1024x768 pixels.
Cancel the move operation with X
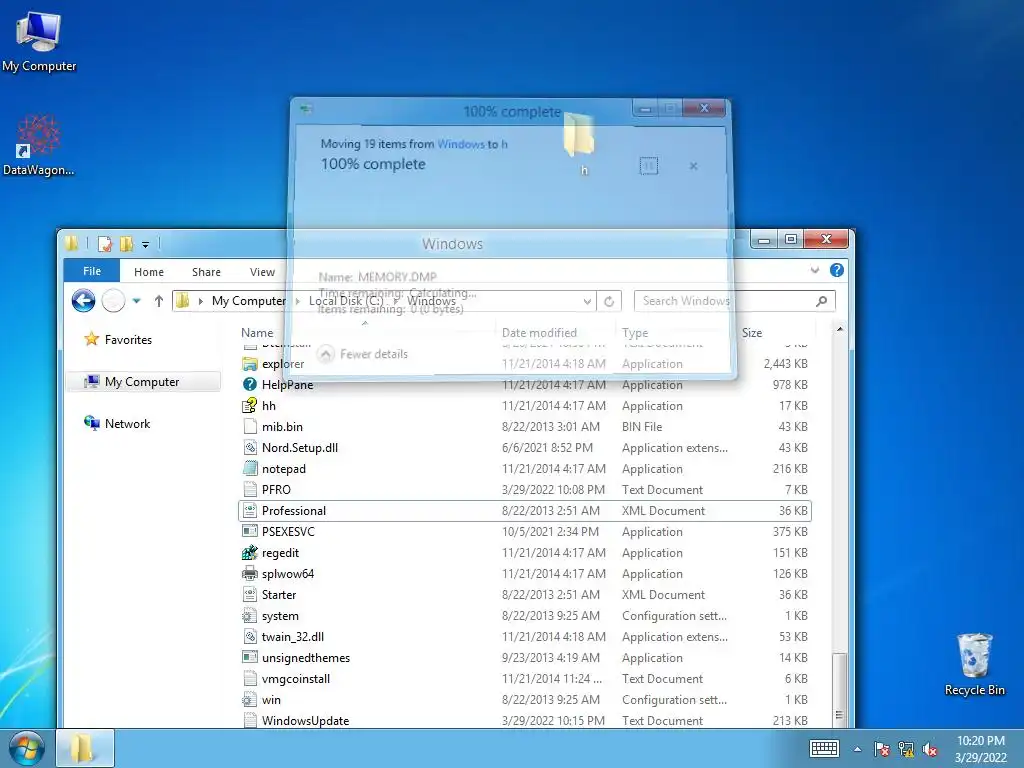[x=694, y=166]
